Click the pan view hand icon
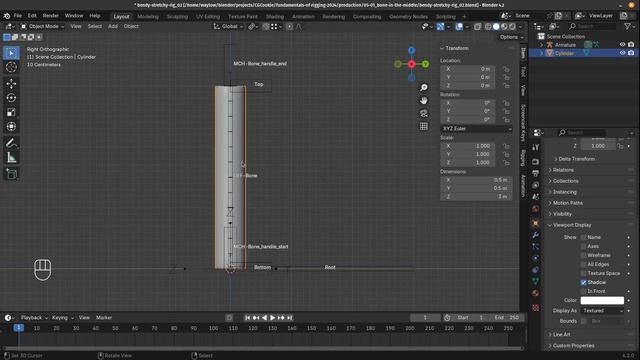The image size is (640, 360). tap(424, 100)
